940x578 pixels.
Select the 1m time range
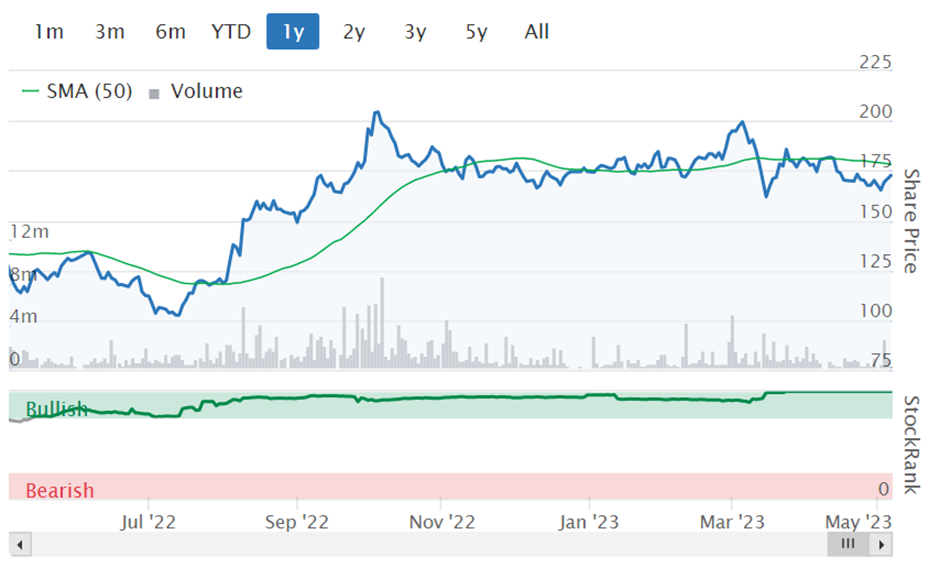click(49, 32)
